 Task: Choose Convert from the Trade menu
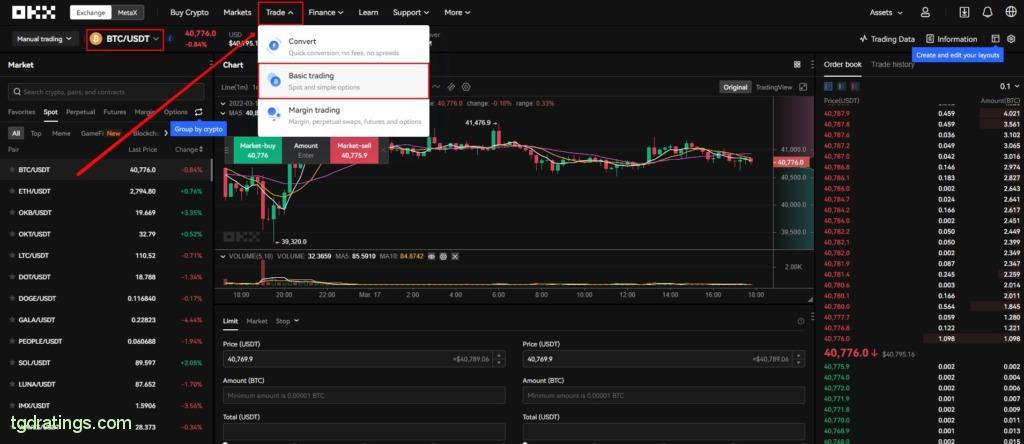(x=344, y=46)
